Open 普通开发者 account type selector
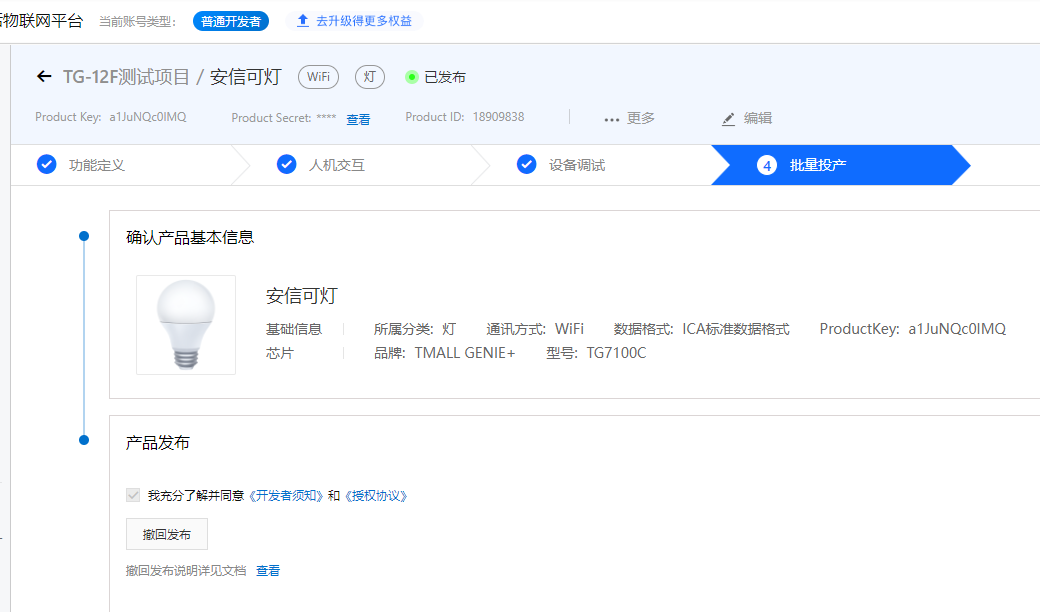 click(x=230, y=21)
